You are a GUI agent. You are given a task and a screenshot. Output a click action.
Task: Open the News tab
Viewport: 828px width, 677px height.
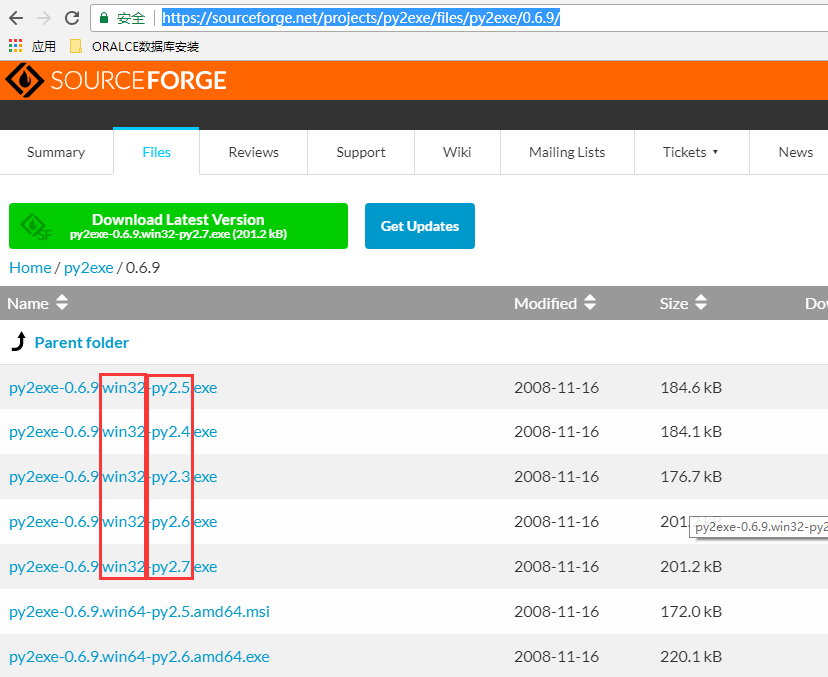[x=795, y=152]
